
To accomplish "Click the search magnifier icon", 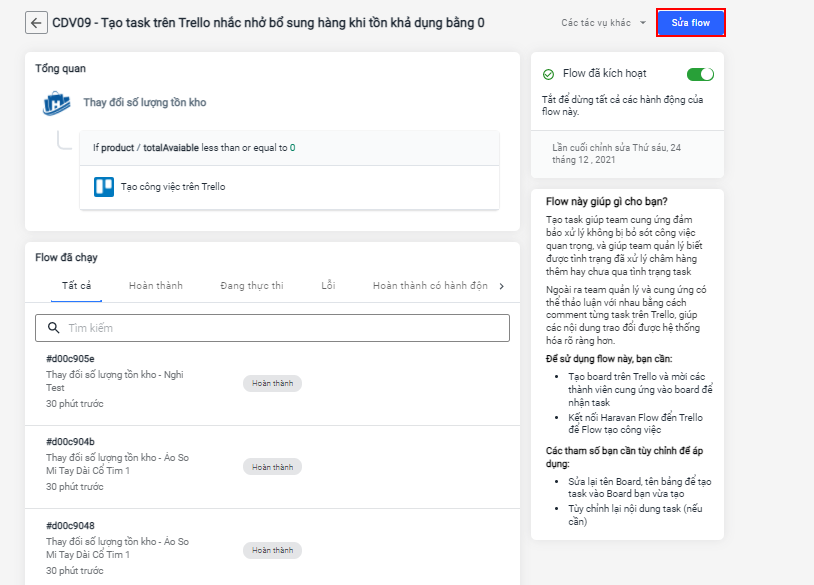I will coord(51,328).
